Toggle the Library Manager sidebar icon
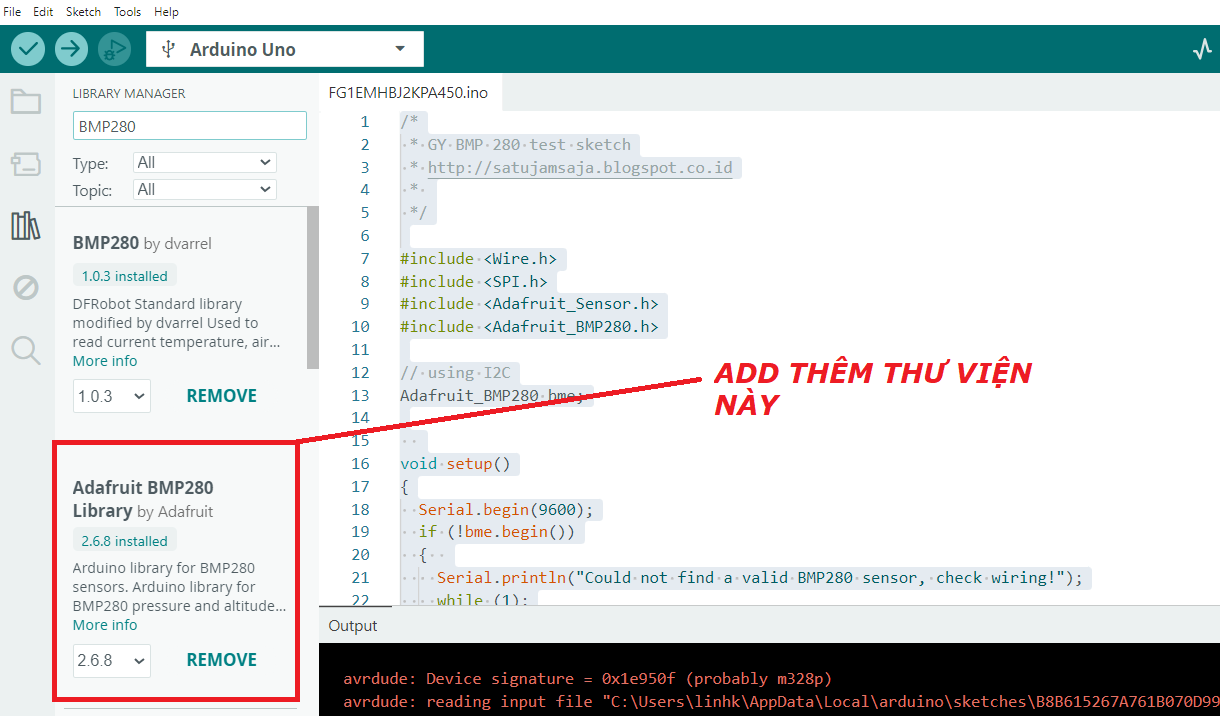This screenshot has height=716, width=1220. pyautogui.click(x=25, y=226)
